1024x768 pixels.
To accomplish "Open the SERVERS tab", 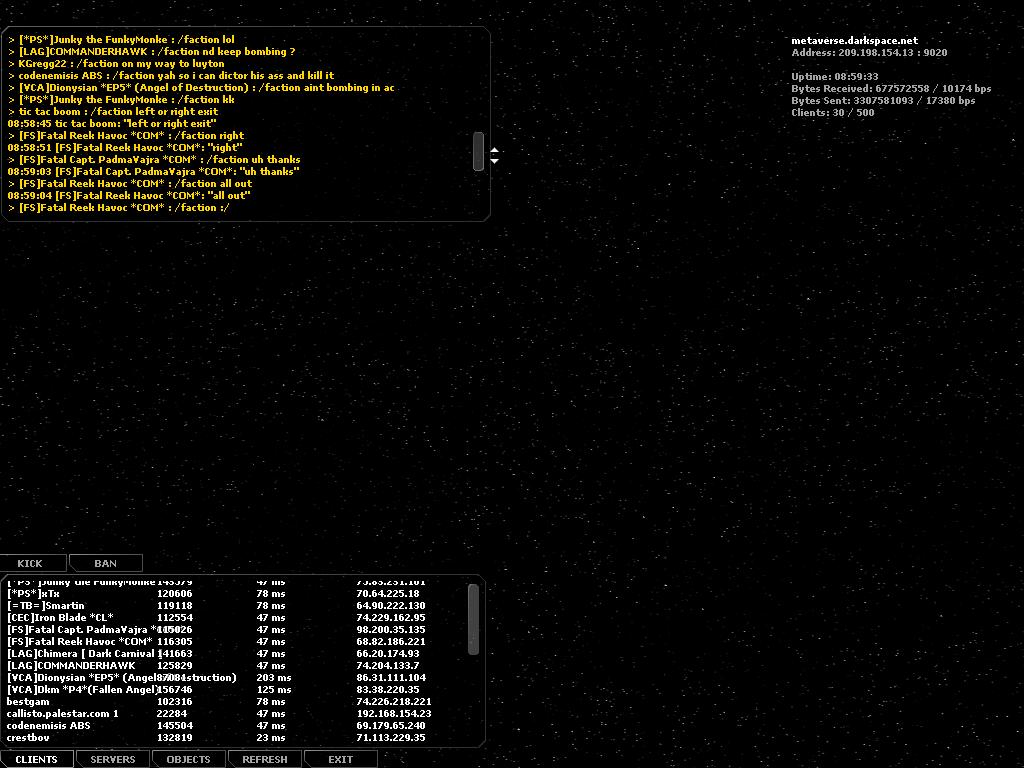I will (x=113, y=759).
